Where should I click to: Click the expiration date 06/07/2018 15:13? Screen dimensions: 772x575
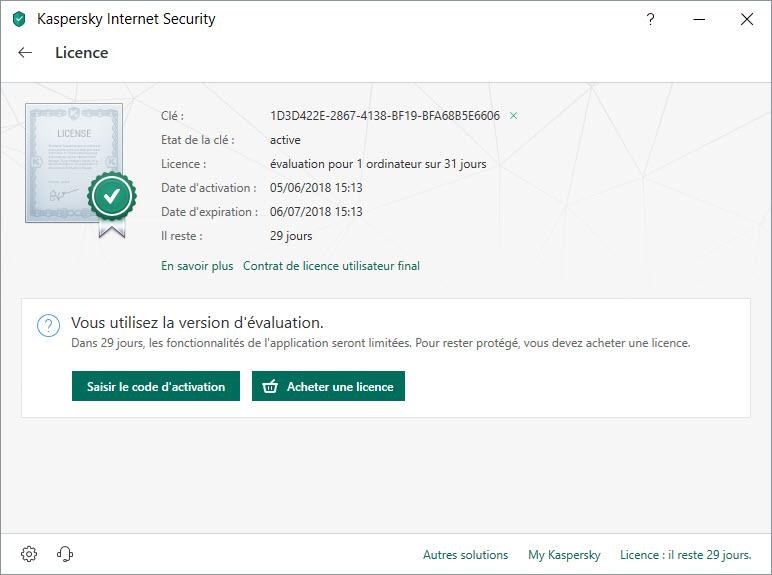pyautogui.click(x=316, y=212)
